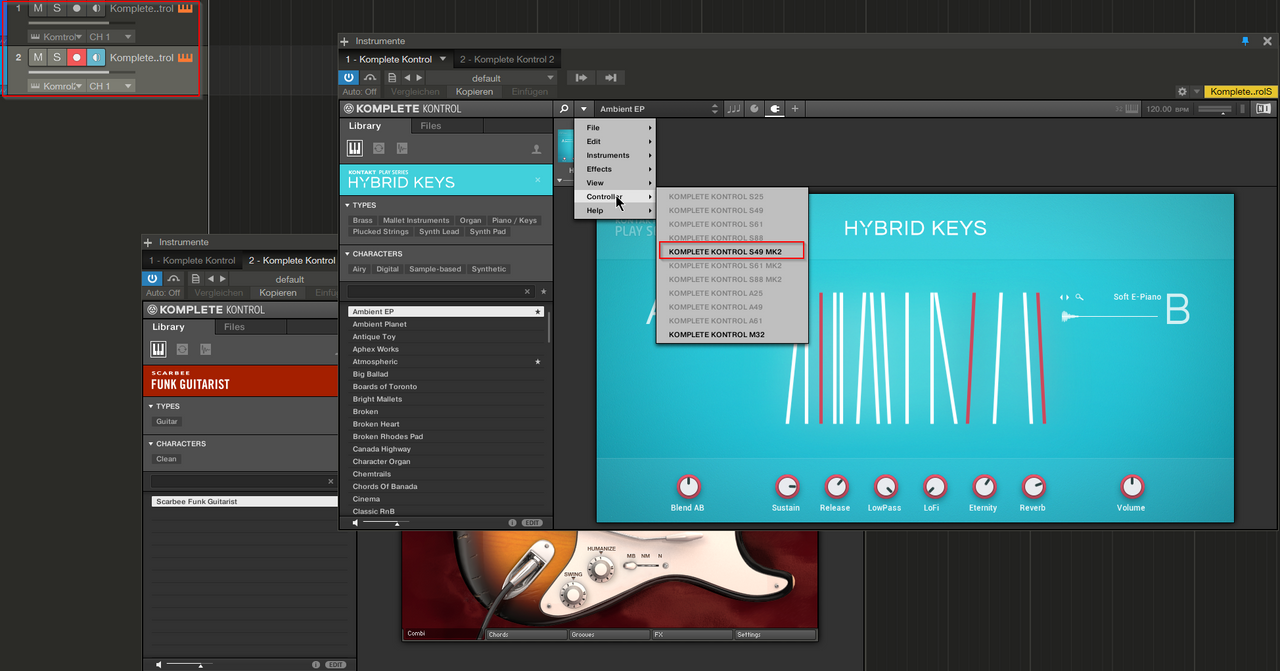
Task: Click the 'EDIT' button below front preset list
Action: 532,523
